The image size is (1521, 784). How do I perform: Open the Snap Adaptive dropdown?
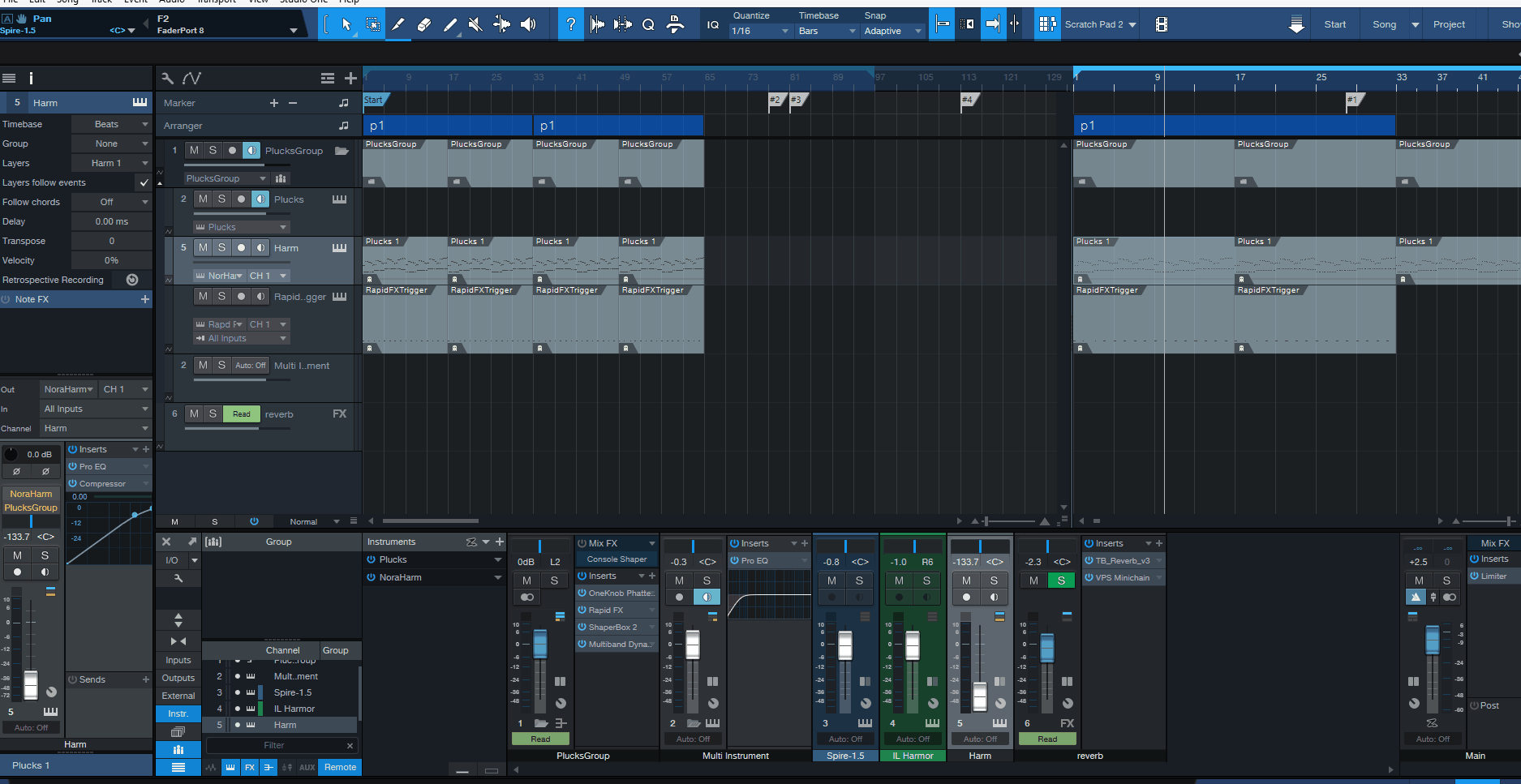(x=893, y=31)
